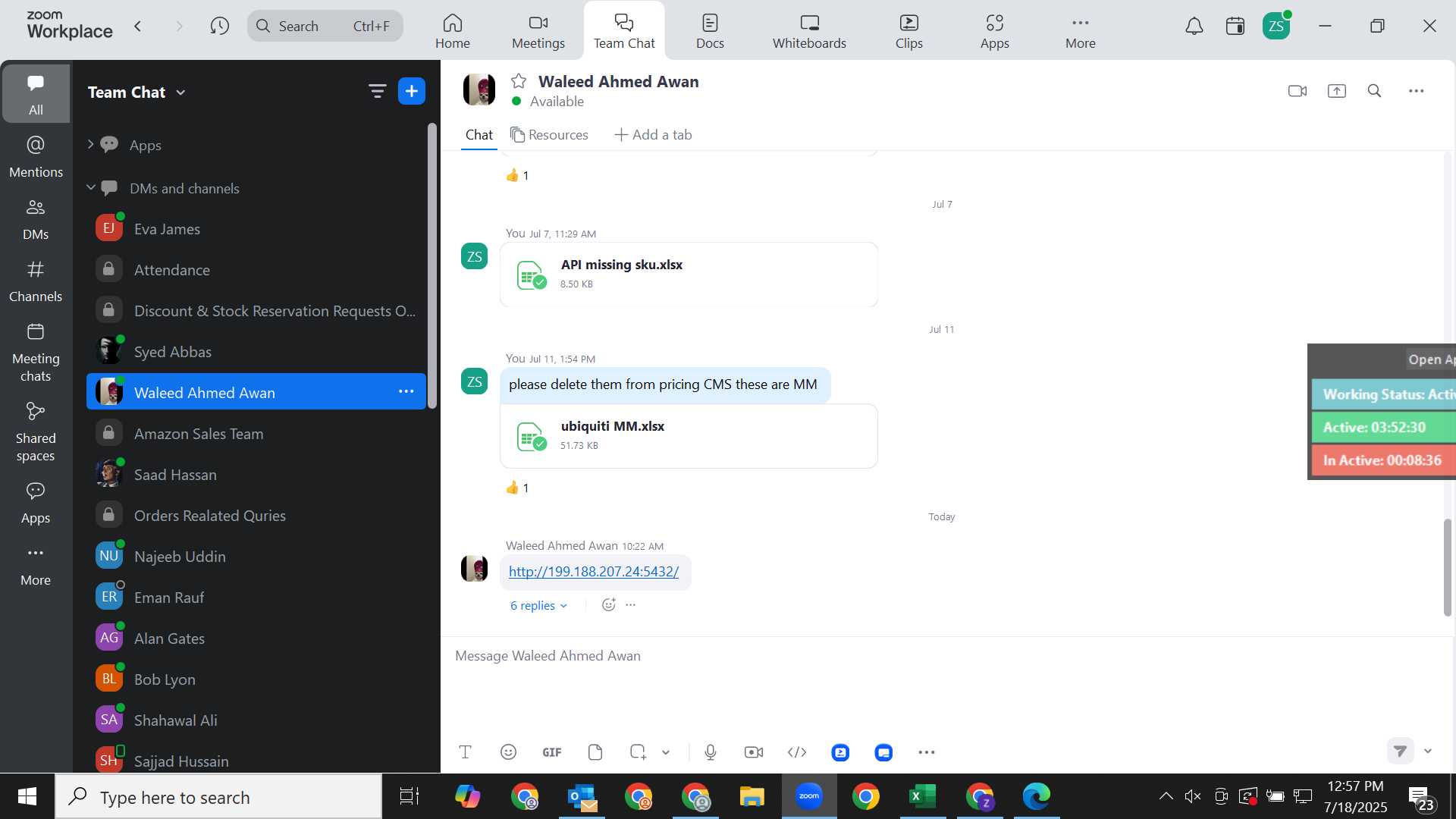The height and width of the screenshot is (819, 1456).
Task: Open the Whiteboards tab
Action: [810, 30]
